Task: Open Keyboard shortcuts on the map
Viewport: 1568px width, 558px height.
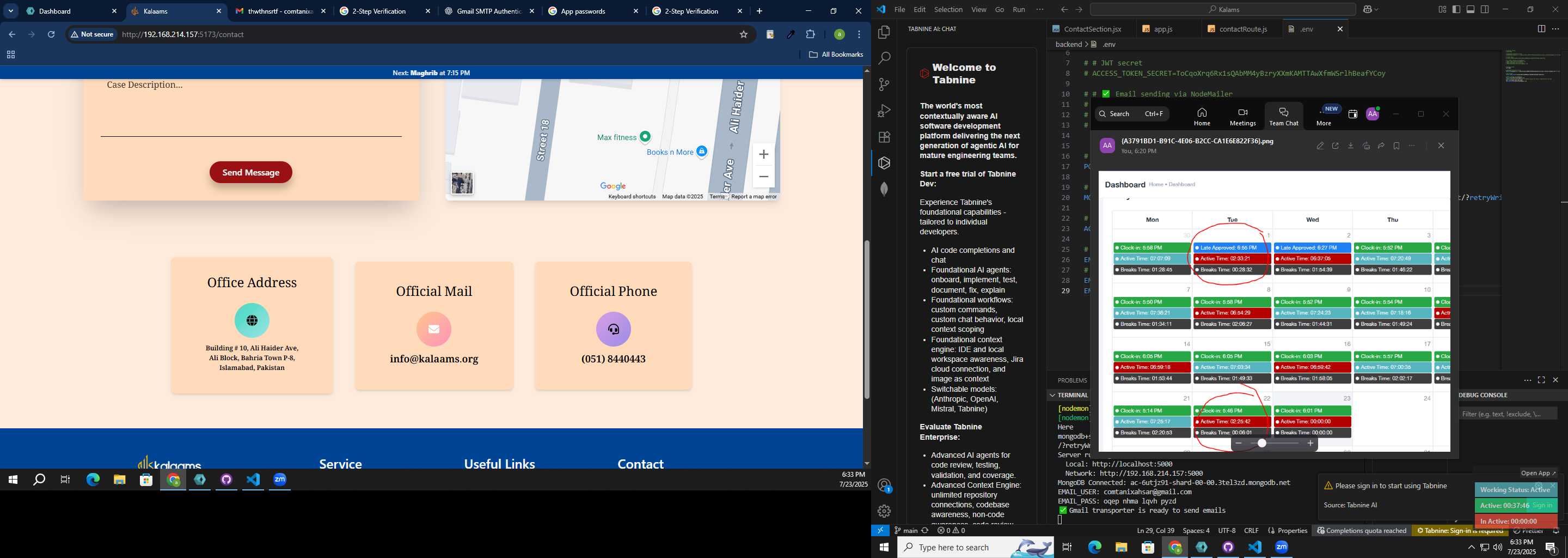Action: pos(632,197)
